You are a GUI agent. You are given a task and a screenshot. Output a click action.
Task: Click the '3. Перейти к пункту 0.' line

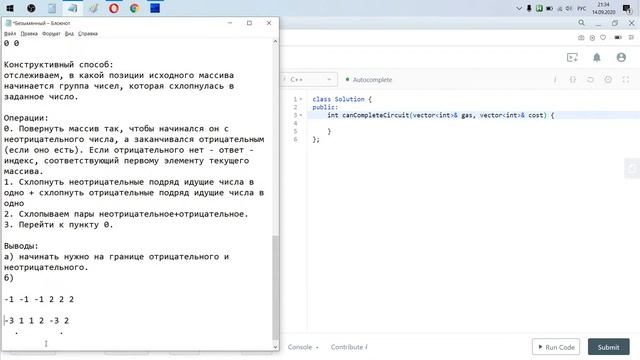tap(58, 224)
